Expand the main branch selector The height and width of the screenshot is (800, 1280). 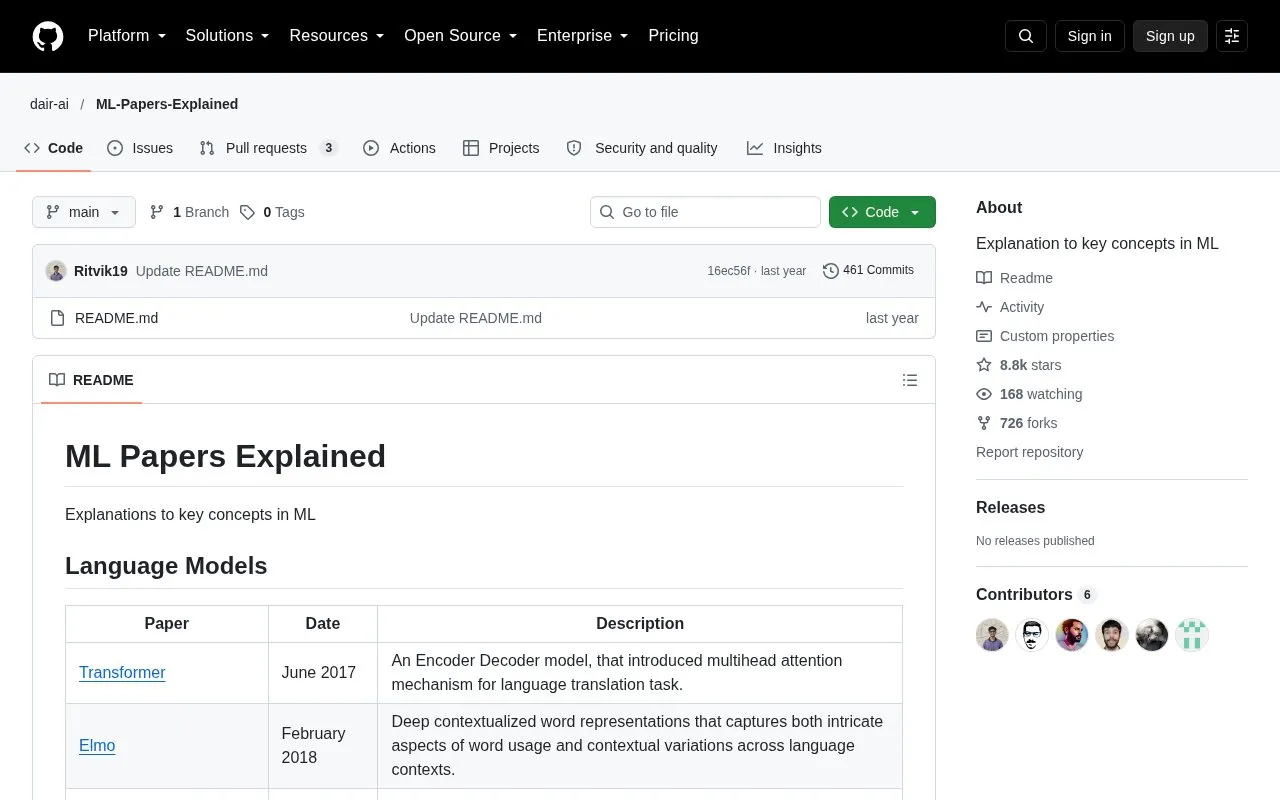pyautogui.click(x=84, y=212)
